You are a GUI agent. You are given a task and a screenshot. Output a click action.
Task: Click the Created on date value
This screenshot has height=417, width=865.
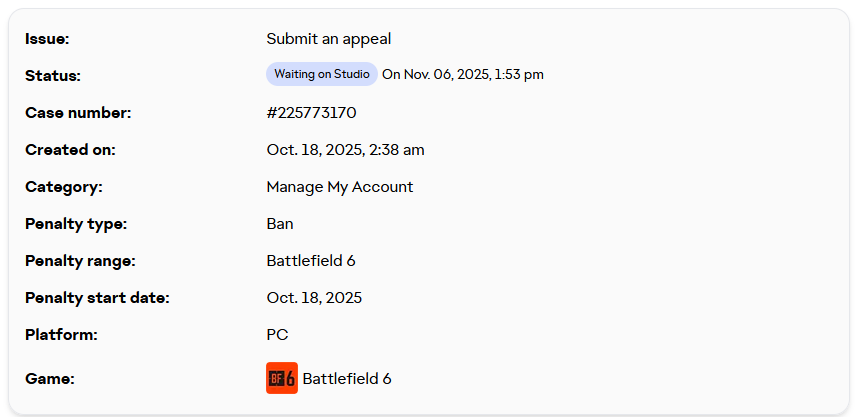(x=345, y=150)
